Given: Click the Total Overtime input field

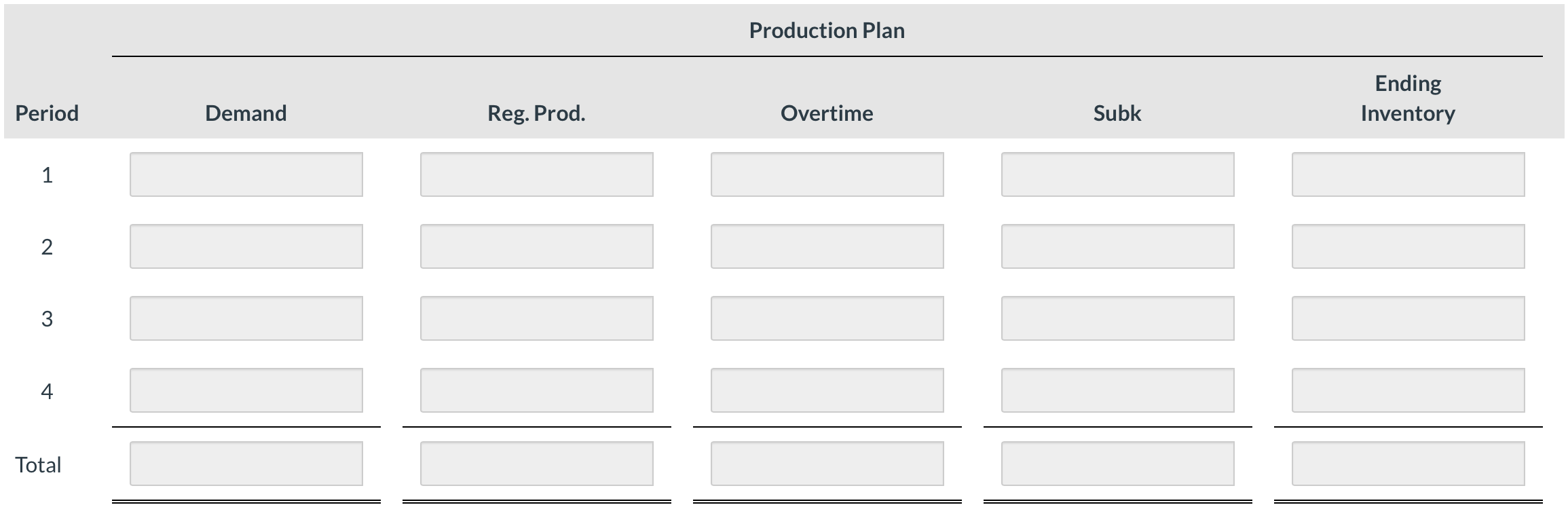Looking at the screenshot, I should [827, 464].
